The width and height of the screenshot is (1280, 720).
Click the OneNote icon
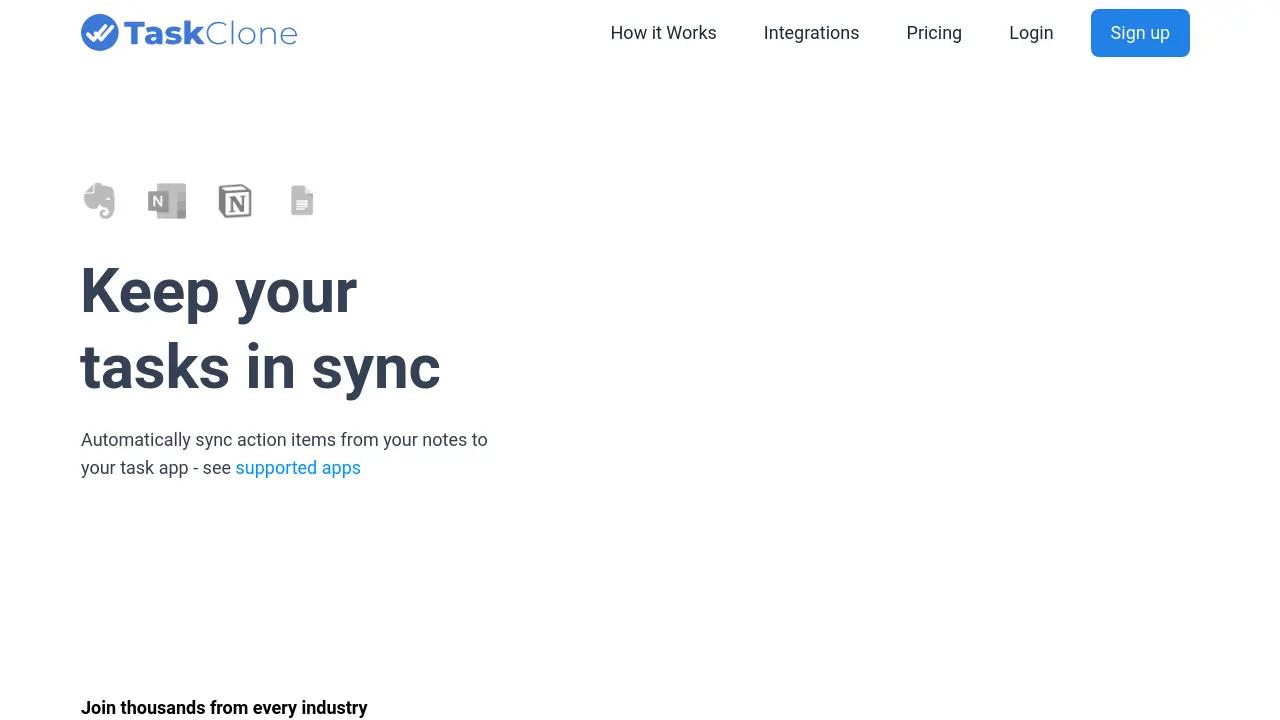coord(167,201)
